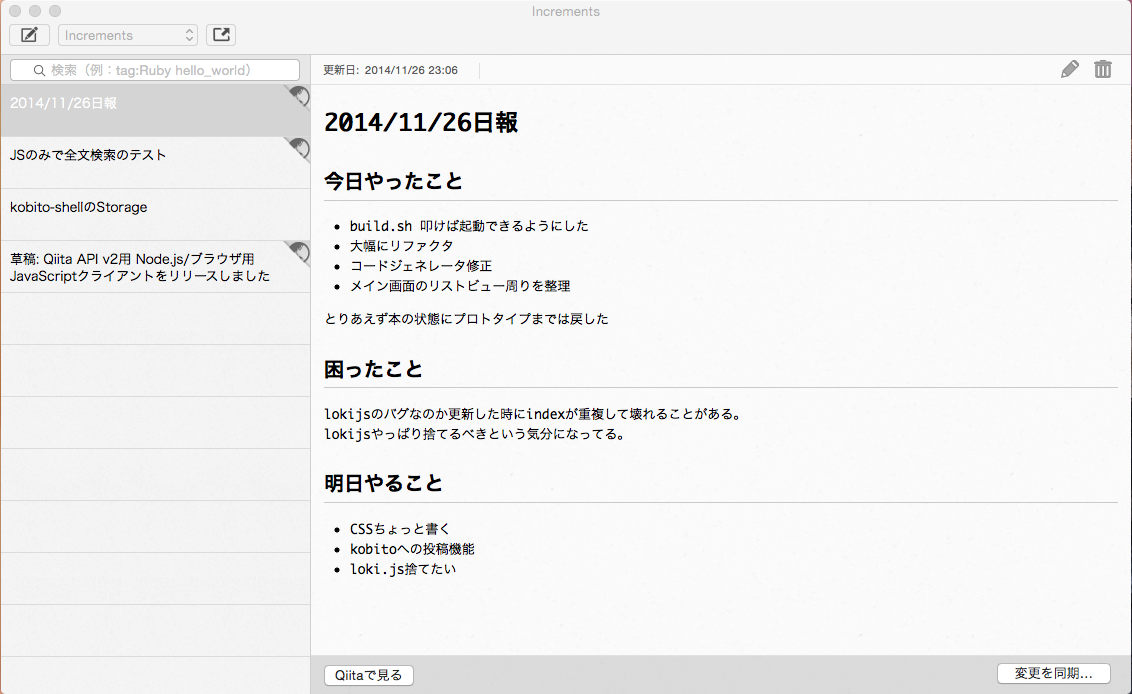Edit the note using pencil icon
Image resolution: width=1132 pixels, height=694 pixels.
tap(1070, 69)
